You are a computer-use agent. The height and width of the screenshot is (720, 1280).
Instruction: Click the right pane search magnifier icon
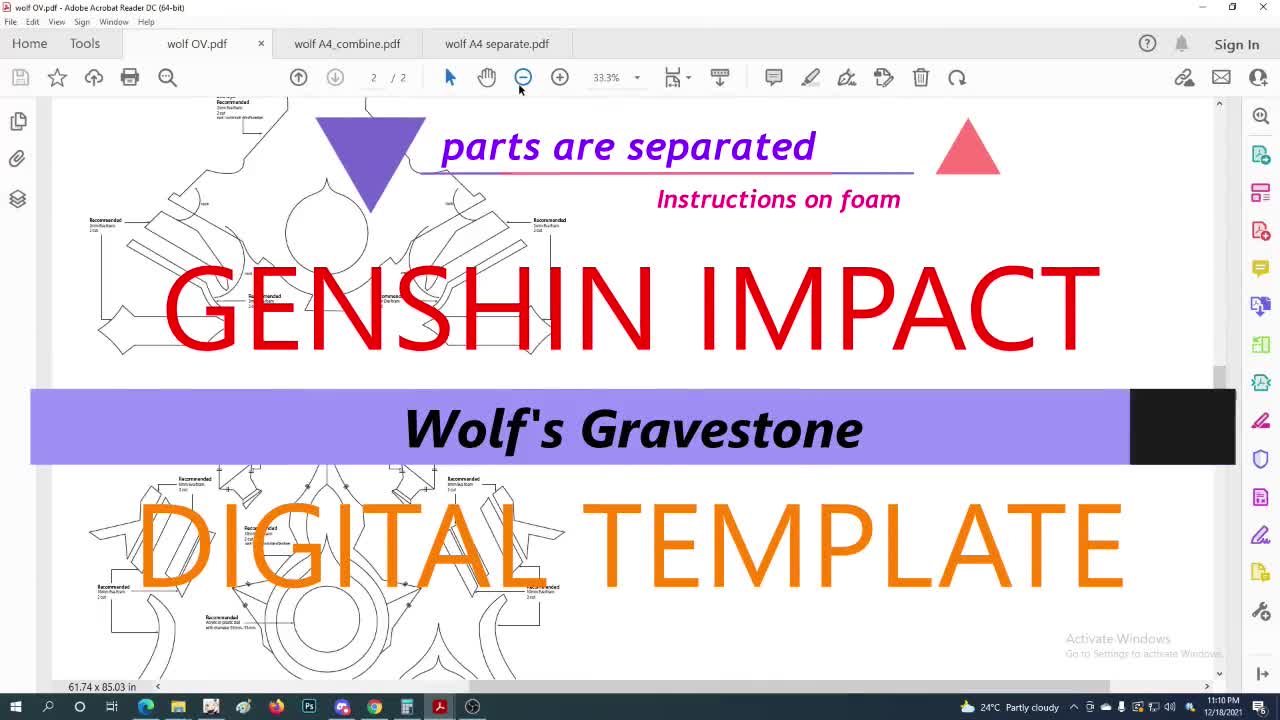click(1261, 116)
